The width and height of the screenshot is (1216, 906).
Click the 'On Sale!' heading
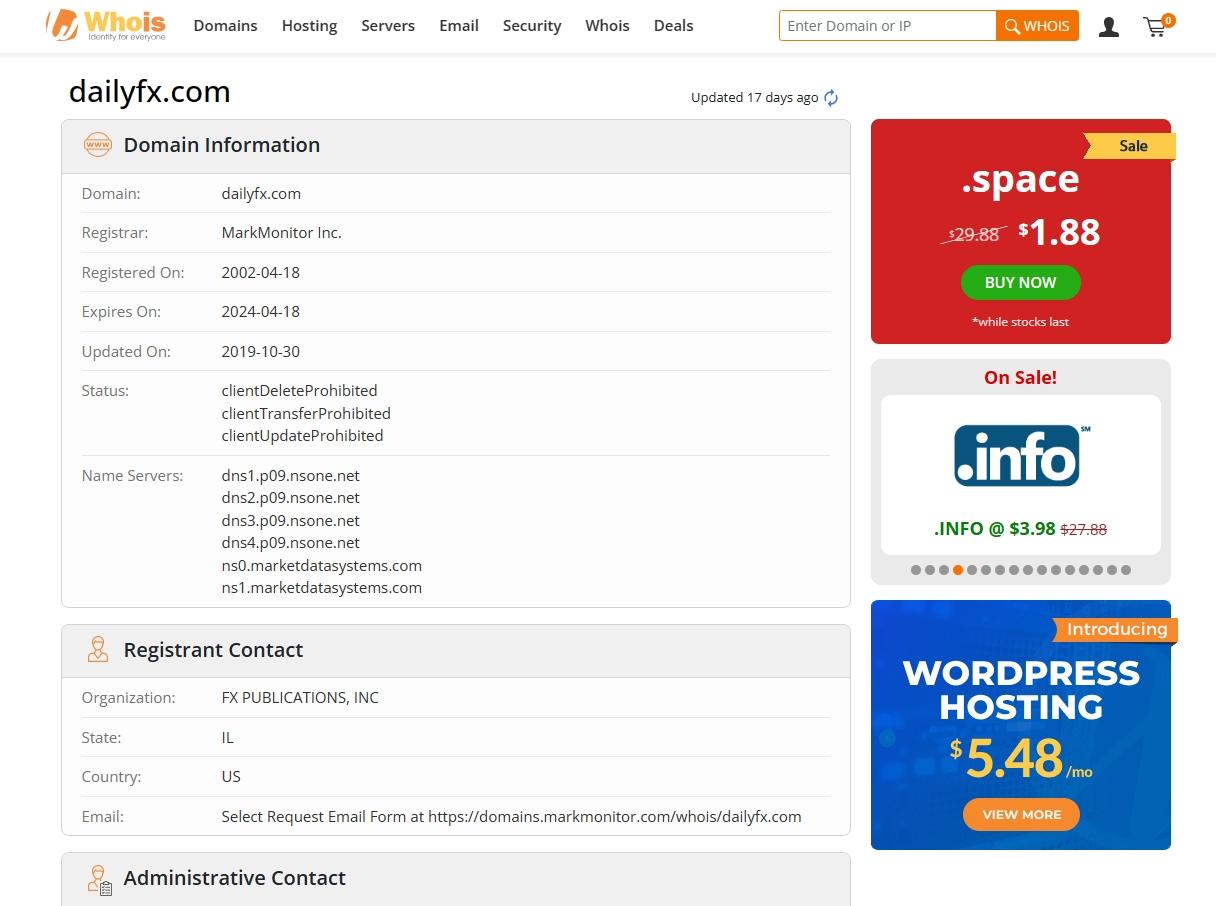(x=1020, y=378)
